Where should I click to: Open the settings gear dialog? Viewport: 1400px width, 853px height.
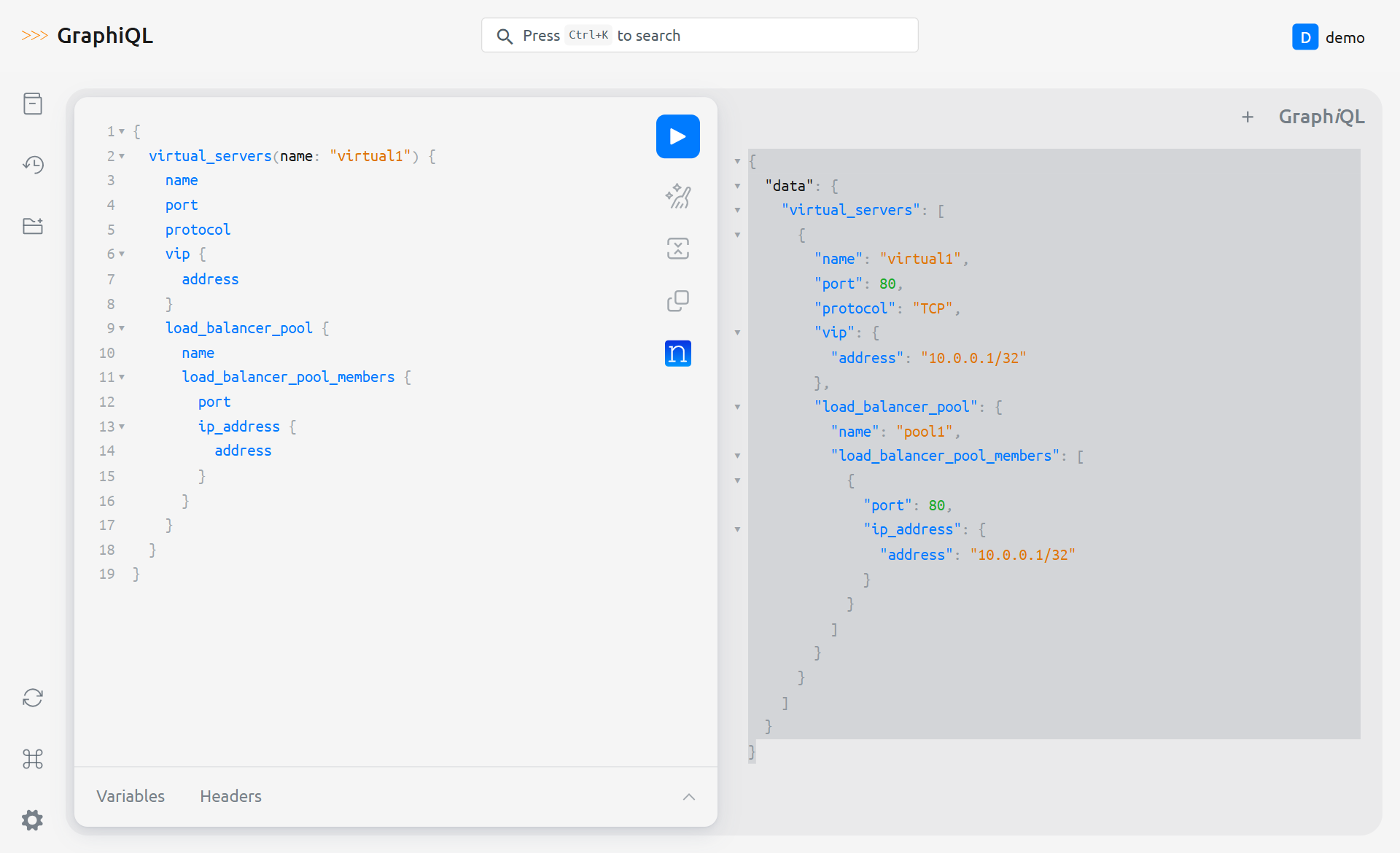(x=33, y=820)
